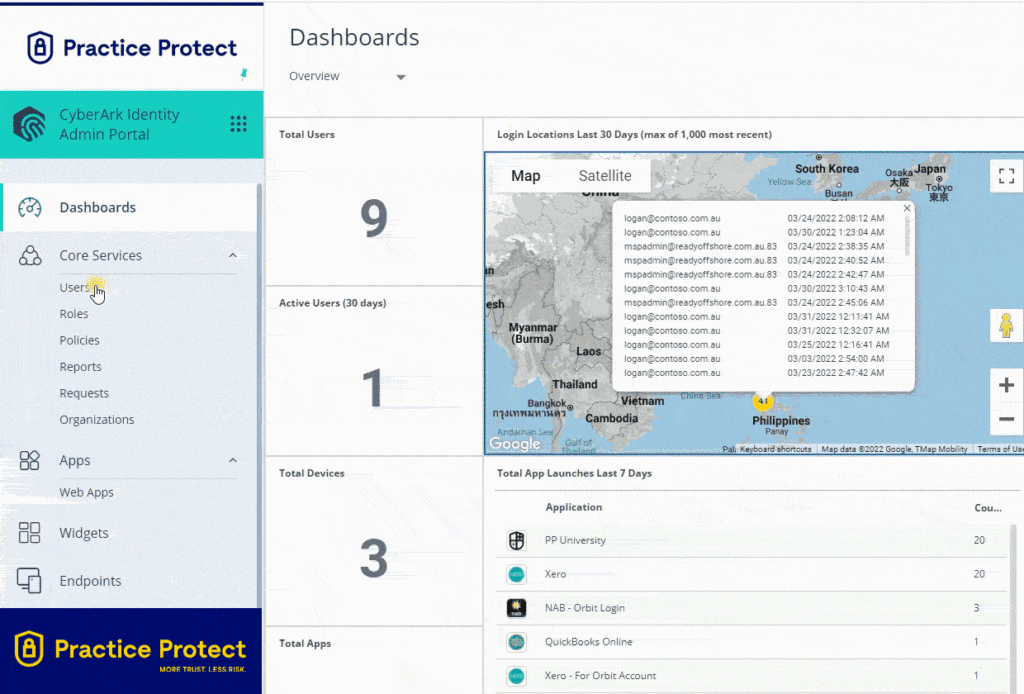Screen dimensions: 1024x694
Task: Collapse the Core Services section
Action: coord(233,255)
